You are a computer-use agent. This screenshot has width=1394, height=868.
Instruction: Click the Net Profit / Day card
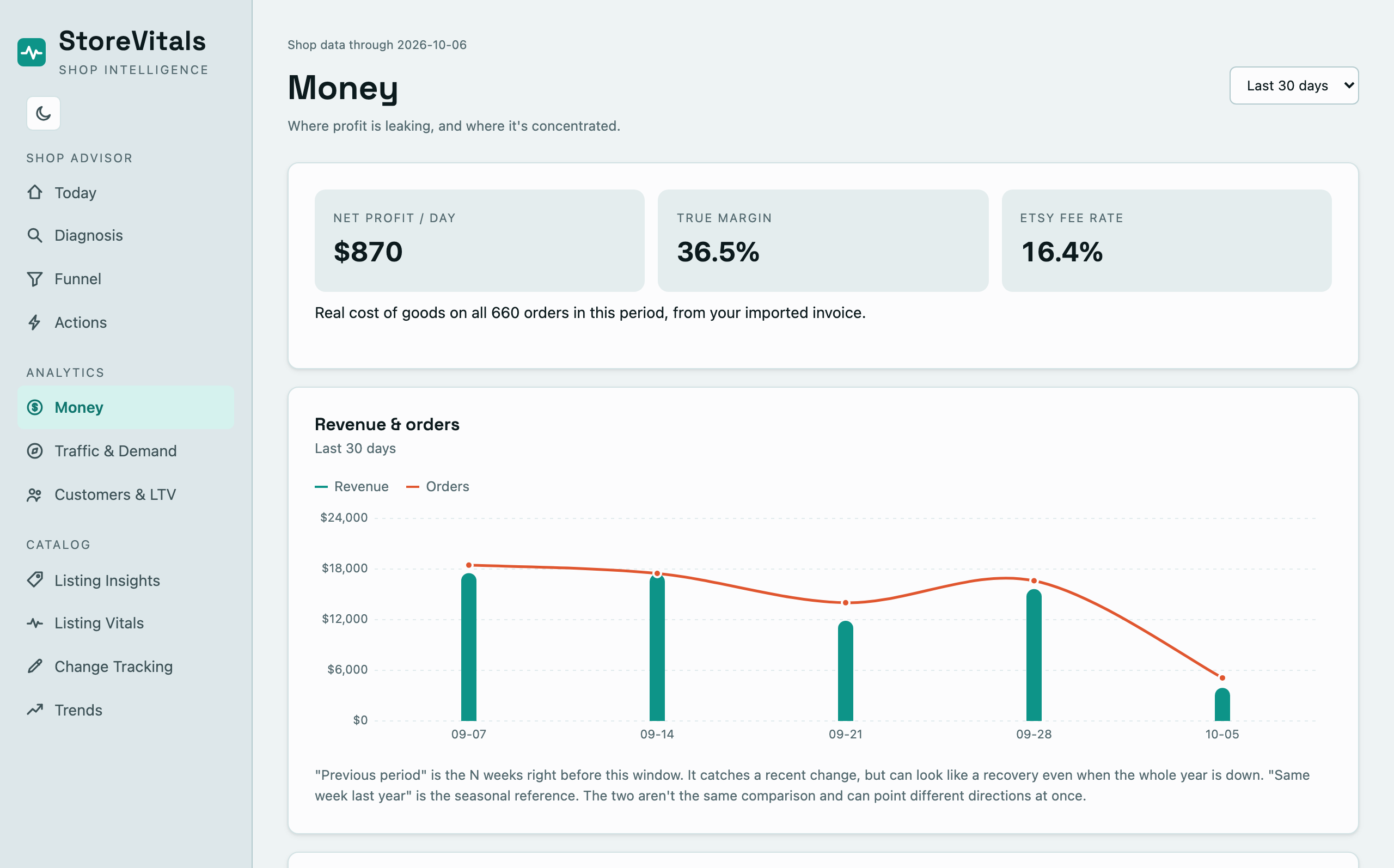pos(480,241)
